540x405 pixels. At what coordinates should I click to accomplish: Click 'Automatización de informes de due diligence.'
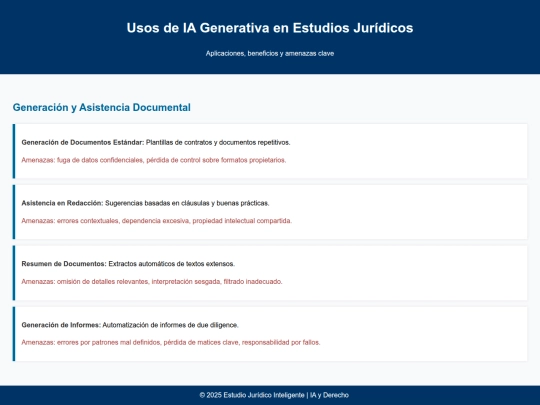pyautogui.click(x=170, y=325)
